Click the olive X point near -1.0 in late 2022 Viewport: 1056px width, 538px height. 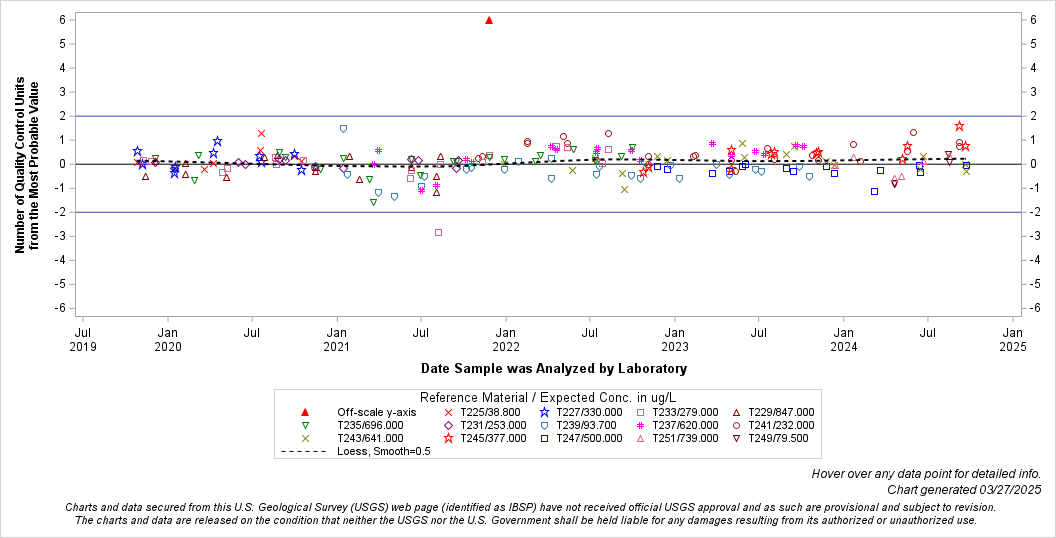coord(624,189)
